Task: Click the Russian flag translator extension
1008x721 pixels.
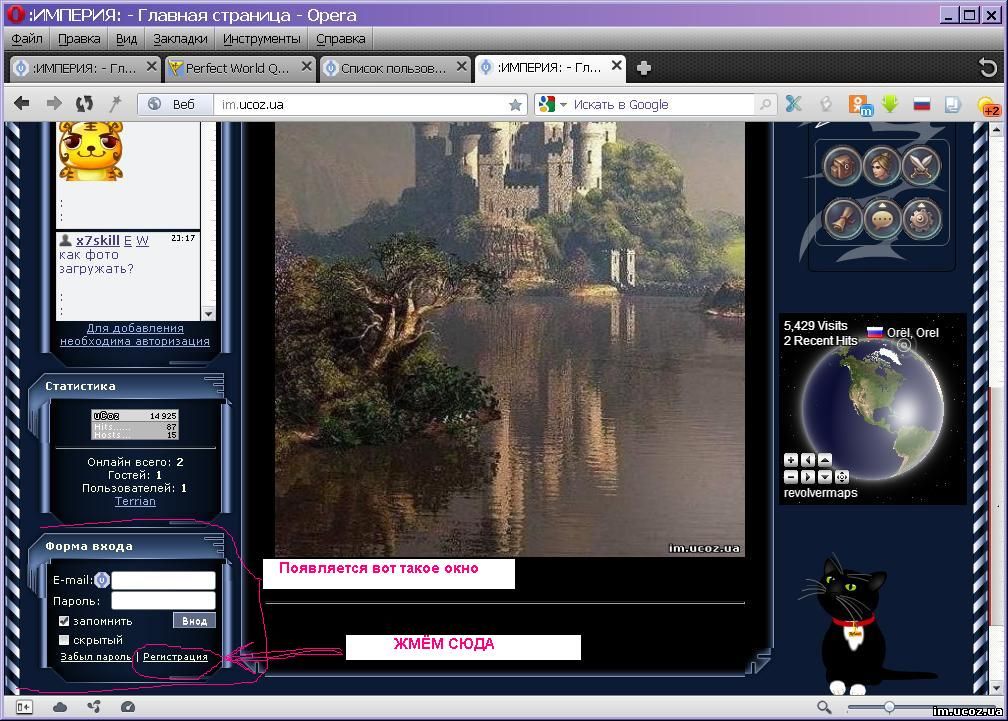Action: [922, 104]
